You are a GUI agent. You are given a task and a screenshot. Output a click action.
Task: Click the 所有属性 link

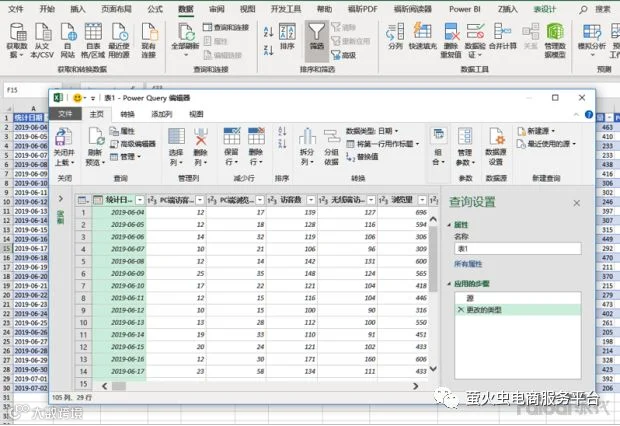point(468,264)
